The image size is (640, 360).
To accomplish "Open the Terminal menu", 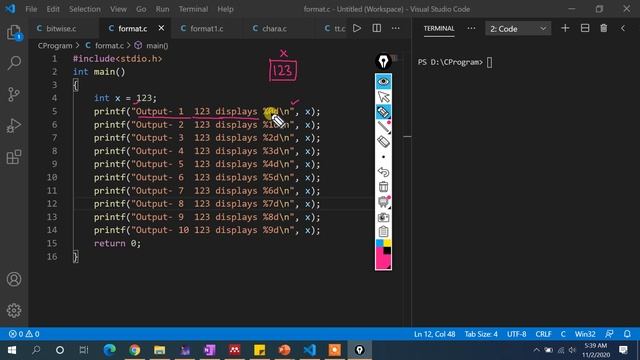I will tap(193, 9).
